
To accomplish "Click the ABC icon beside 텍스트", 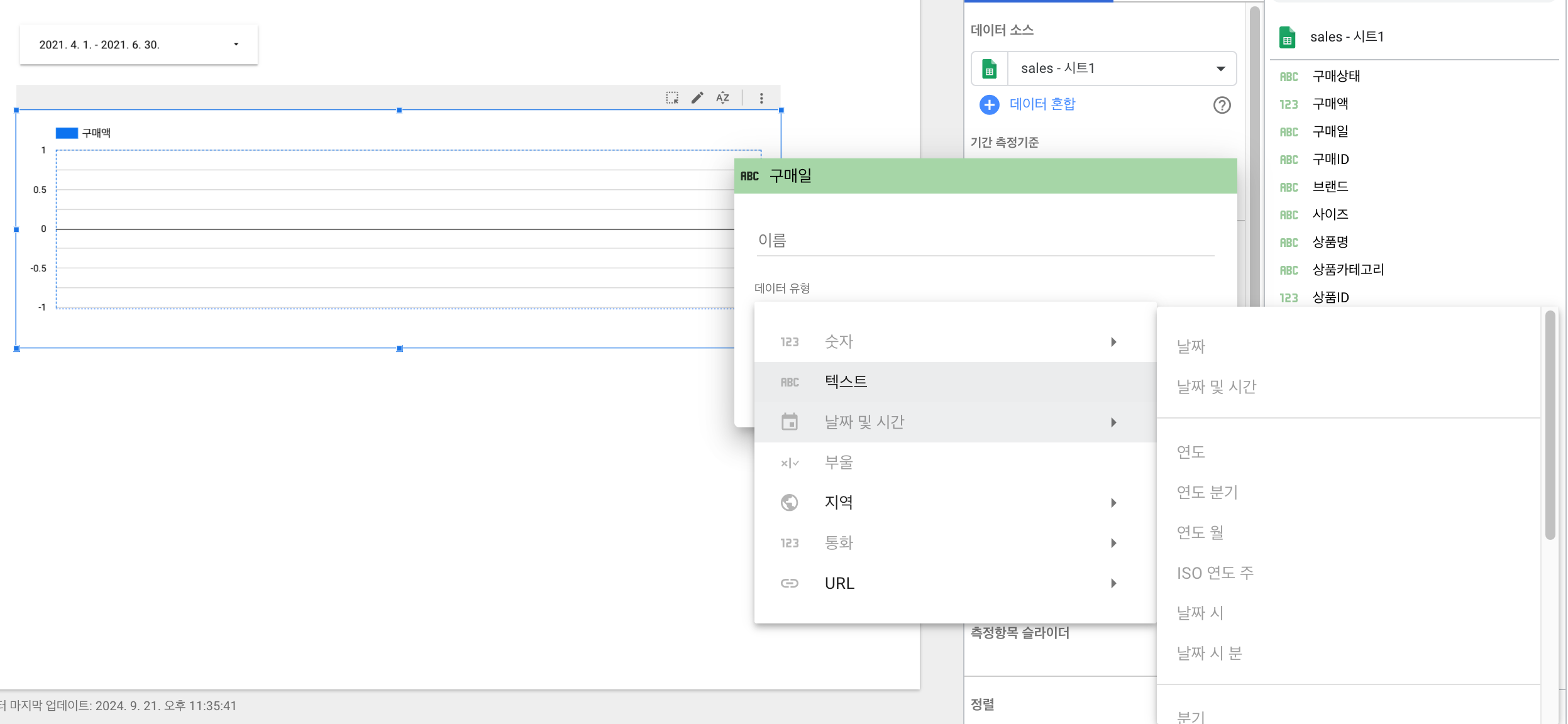I will pos(790,382).
